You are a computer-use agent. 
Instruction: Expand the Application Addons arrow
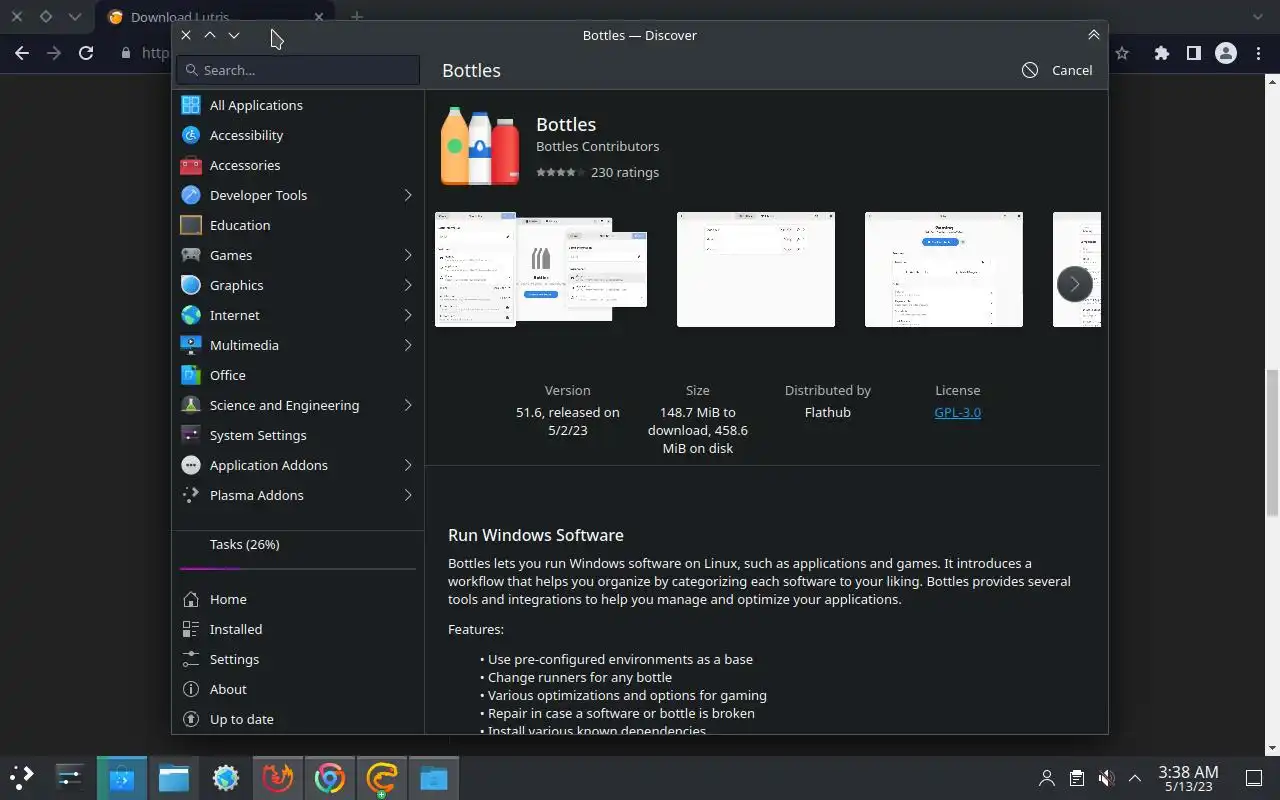(x=408, y=465)
